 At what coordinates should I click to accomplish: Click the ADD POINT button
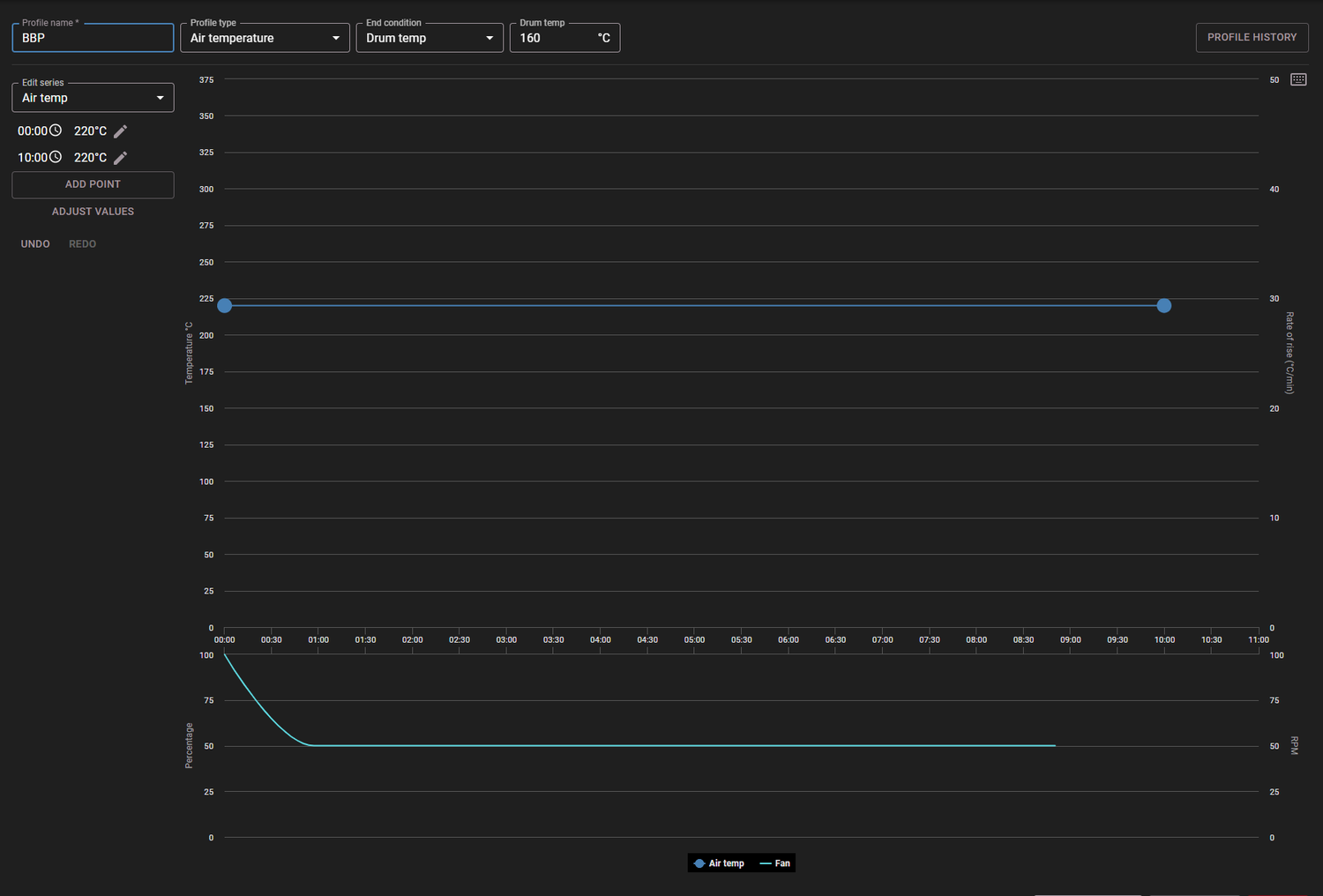(x=93, y=184)
